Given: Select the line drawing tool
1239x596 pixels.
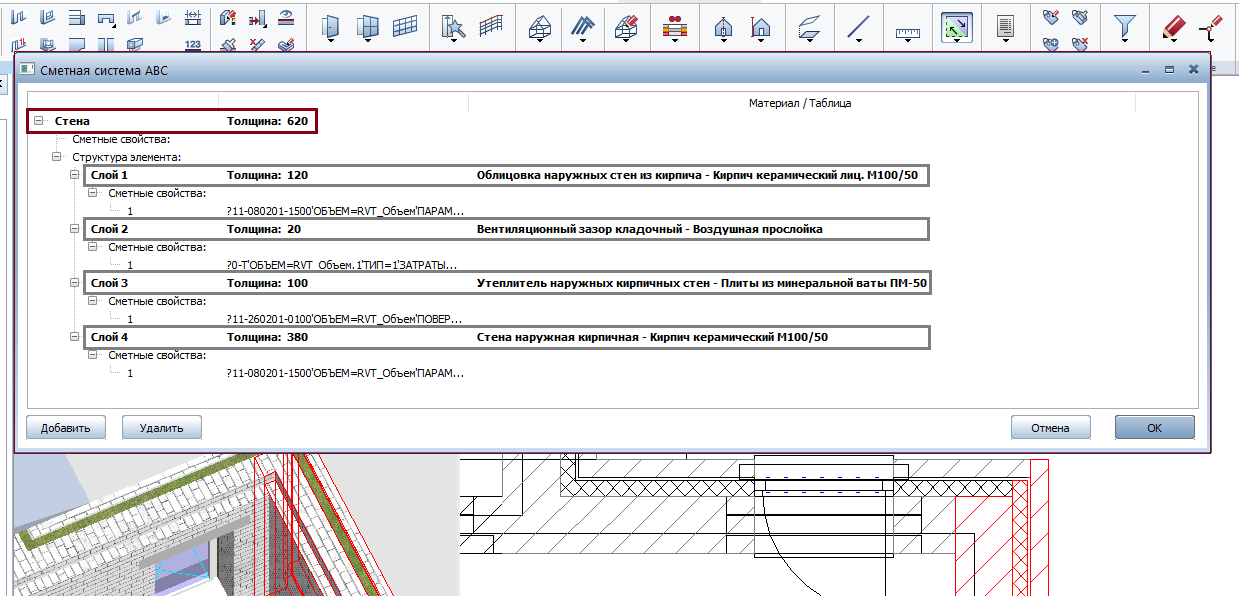Looking at the screenshot, I should [x=857, y=27].
